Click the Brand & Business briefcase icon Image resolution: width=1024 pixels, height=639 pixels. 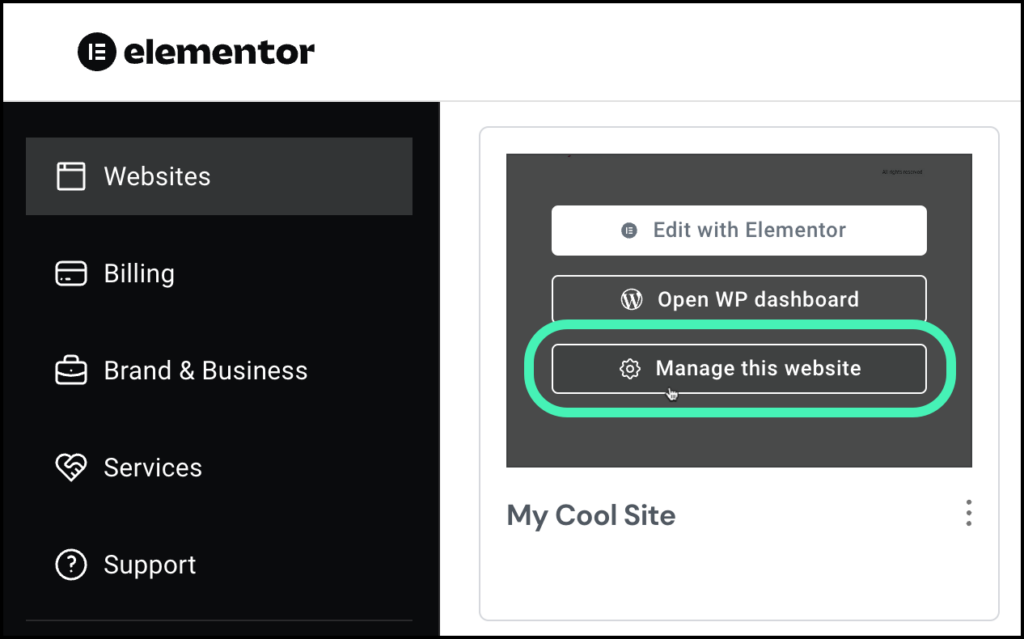pos(70,371)
